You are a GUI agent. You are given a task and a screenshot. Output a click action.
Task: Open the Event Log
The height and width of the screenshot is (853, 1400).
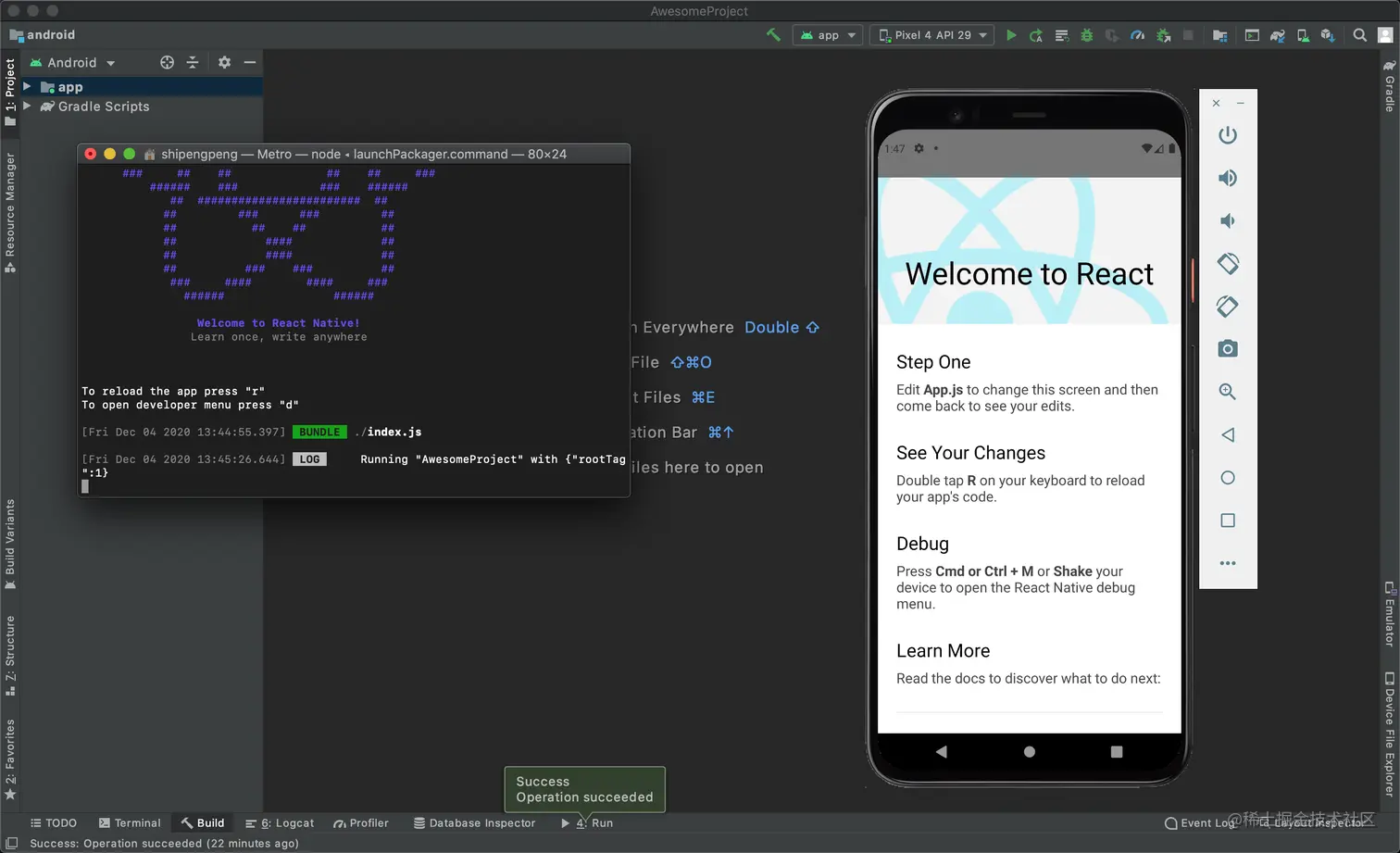(1200, 823)
